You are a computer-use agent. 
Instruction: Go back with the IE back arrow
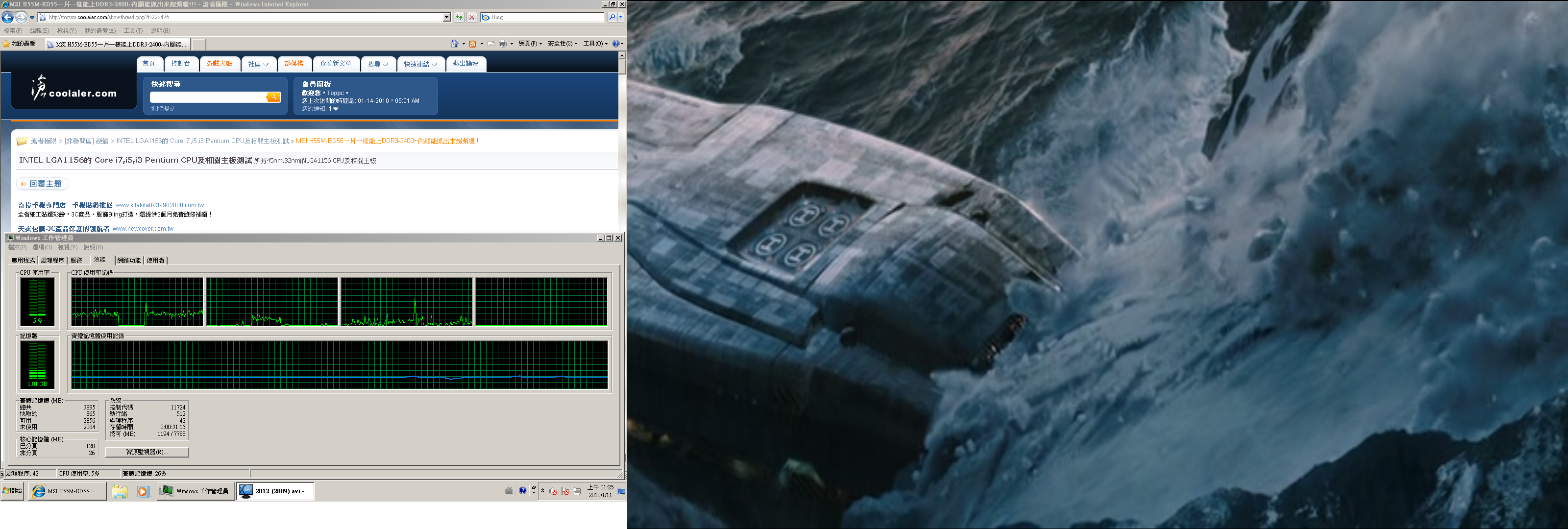(x=8, y=17)
